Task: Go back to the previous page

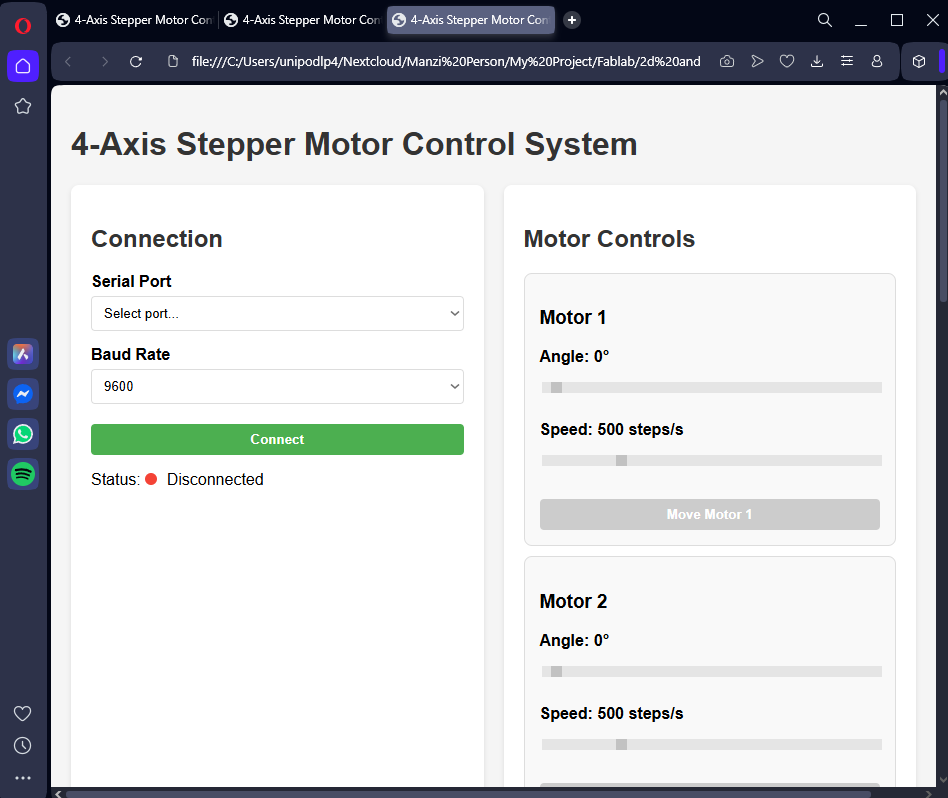Action: click(x=68, y=62)
